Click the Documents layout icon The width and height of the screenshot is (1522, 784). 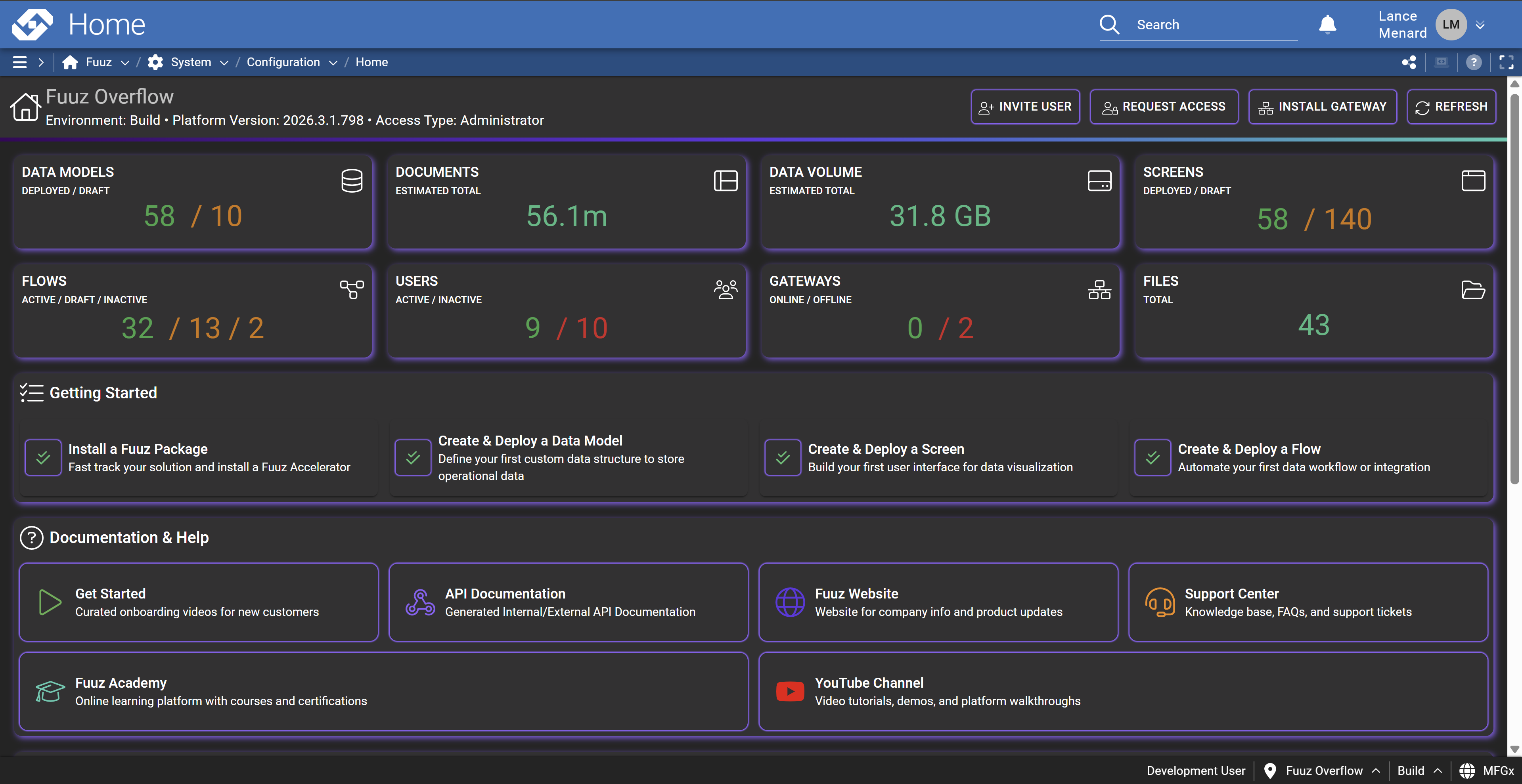point(726,180)
